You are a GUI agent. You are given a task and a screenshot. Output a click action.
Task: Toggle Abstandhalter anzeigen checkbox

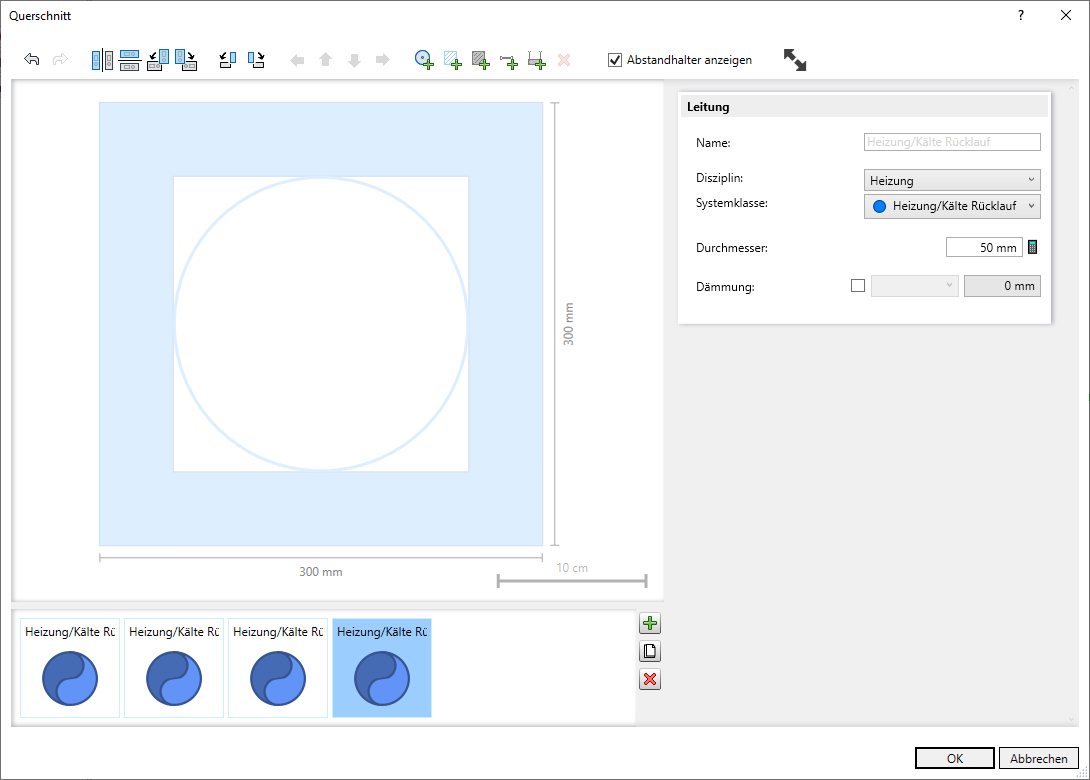615,60
